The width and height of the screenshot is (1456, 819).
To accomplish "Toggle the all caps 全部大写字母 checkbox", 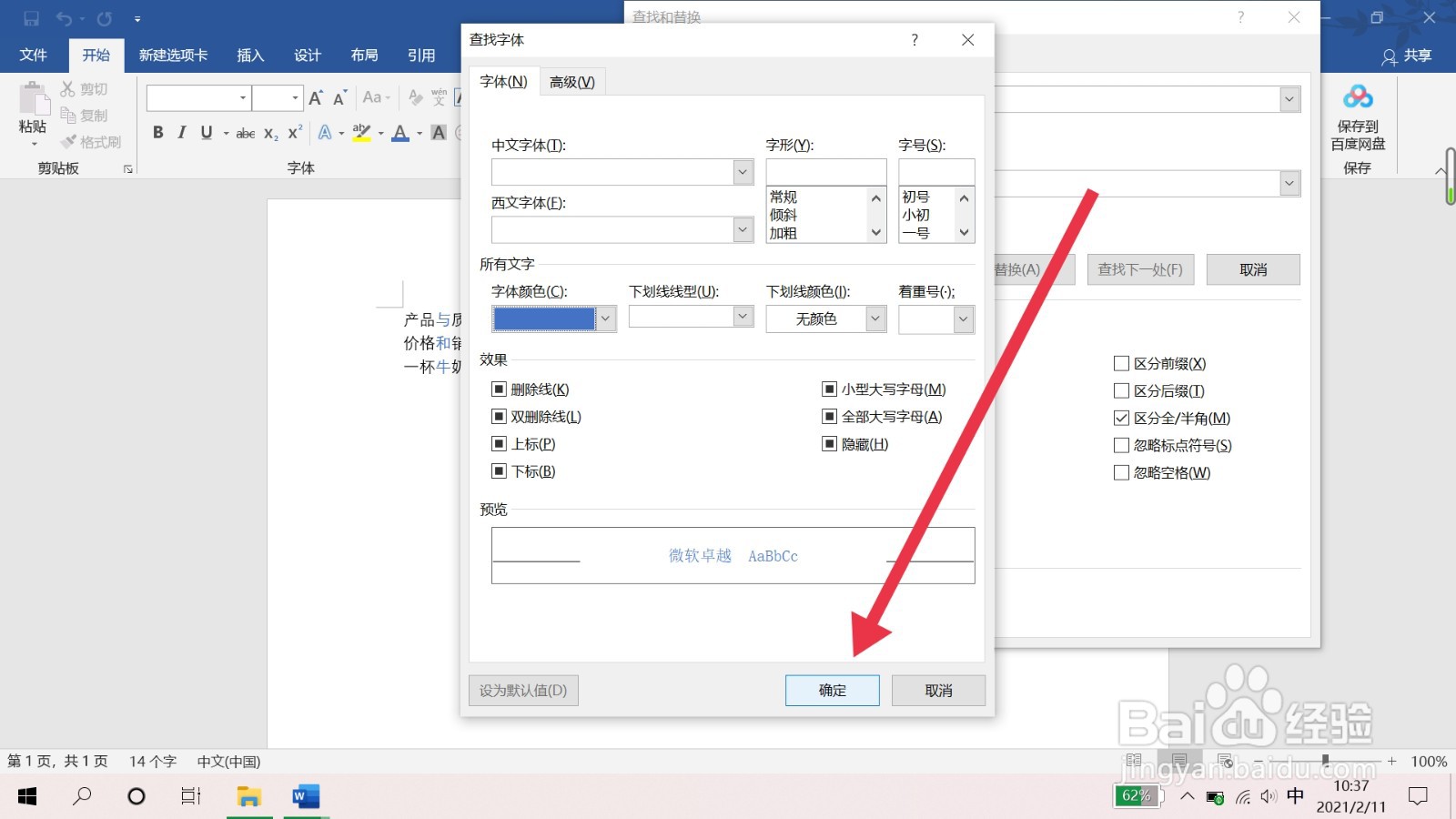I will coord(829,417).
